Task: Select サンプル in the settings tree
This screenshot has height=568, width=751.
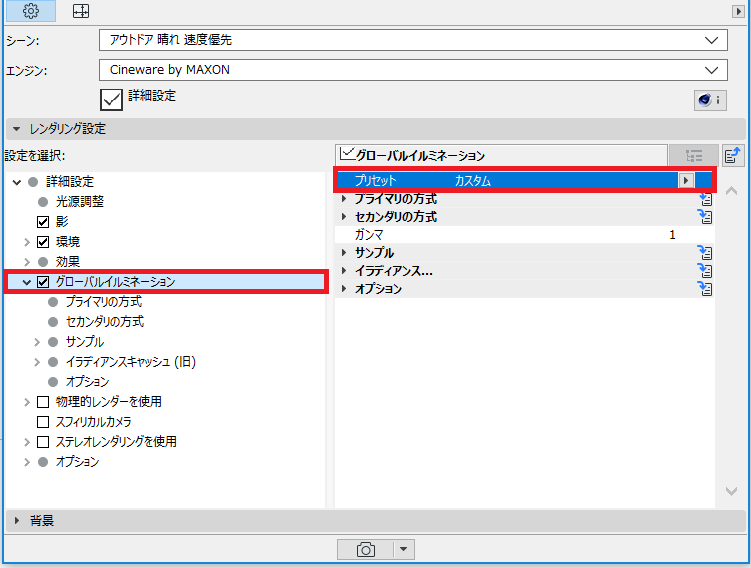Action: (x=85, y=342)
